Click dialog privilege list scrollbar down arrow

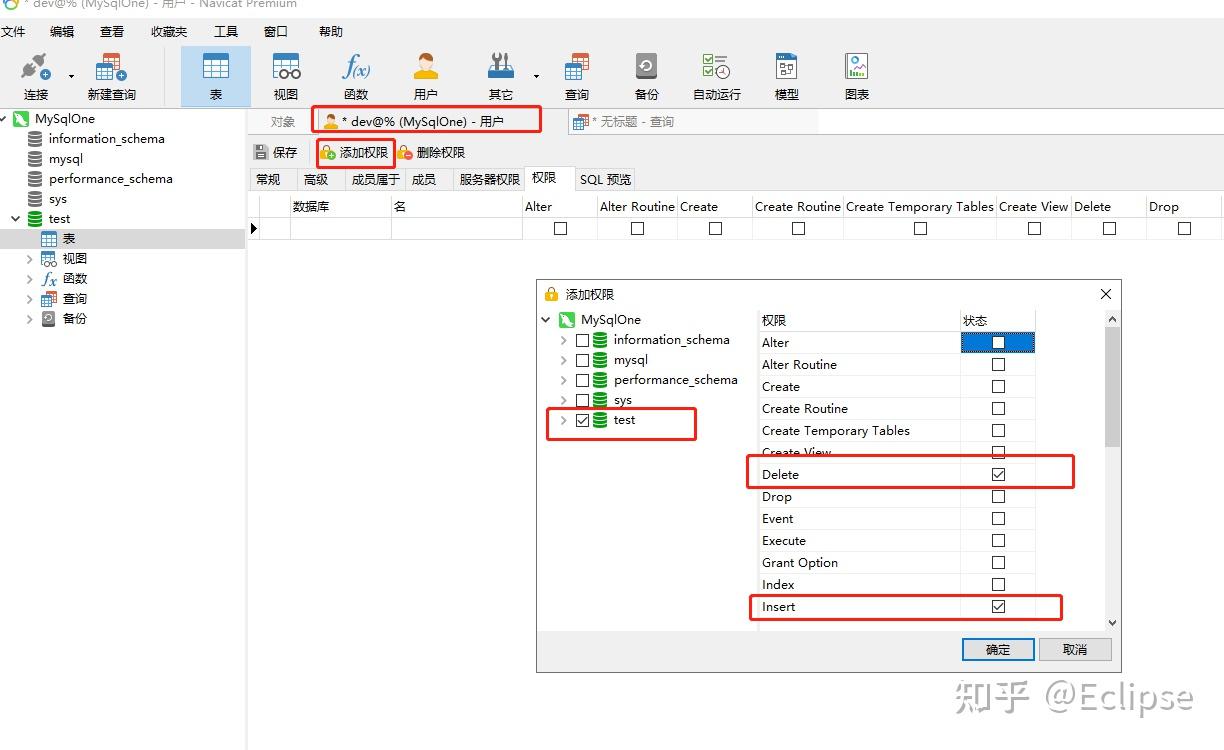(1113, 622)
